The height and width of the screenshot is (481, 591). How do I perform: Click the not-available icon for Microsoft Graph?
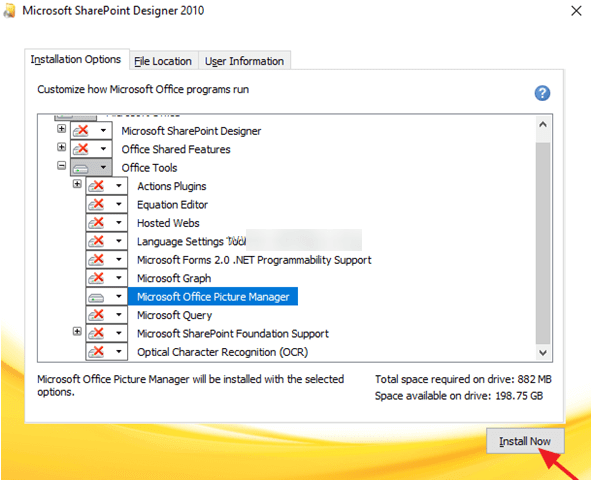96,278
